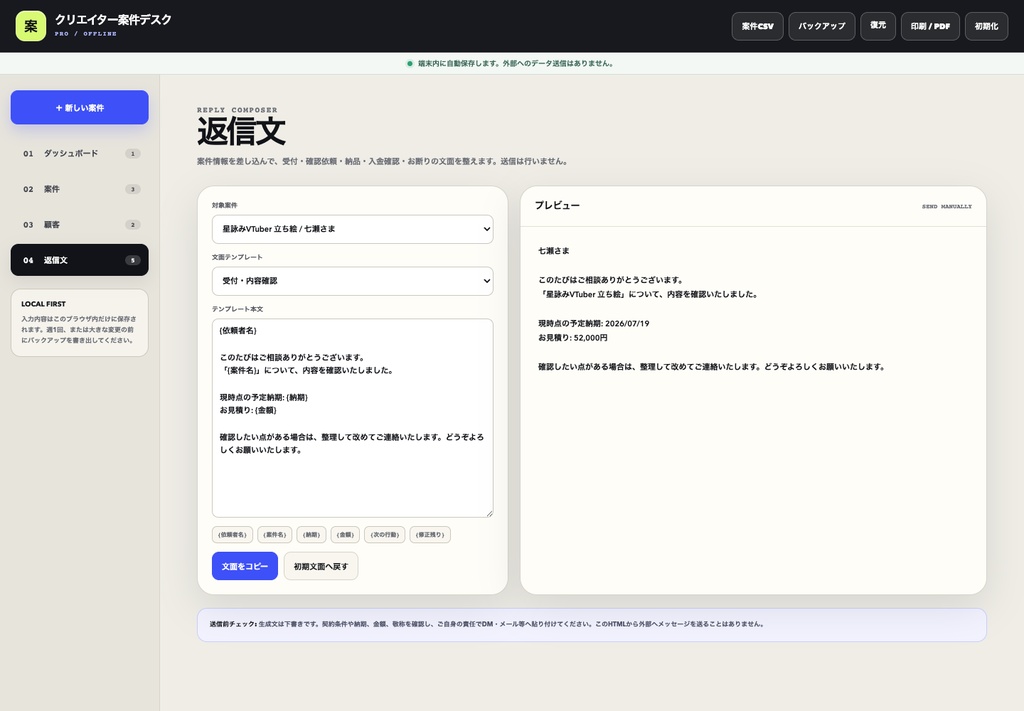Go to the 03 顧客 section
Screen dimensions: 1024x711
tap(80, 225)
